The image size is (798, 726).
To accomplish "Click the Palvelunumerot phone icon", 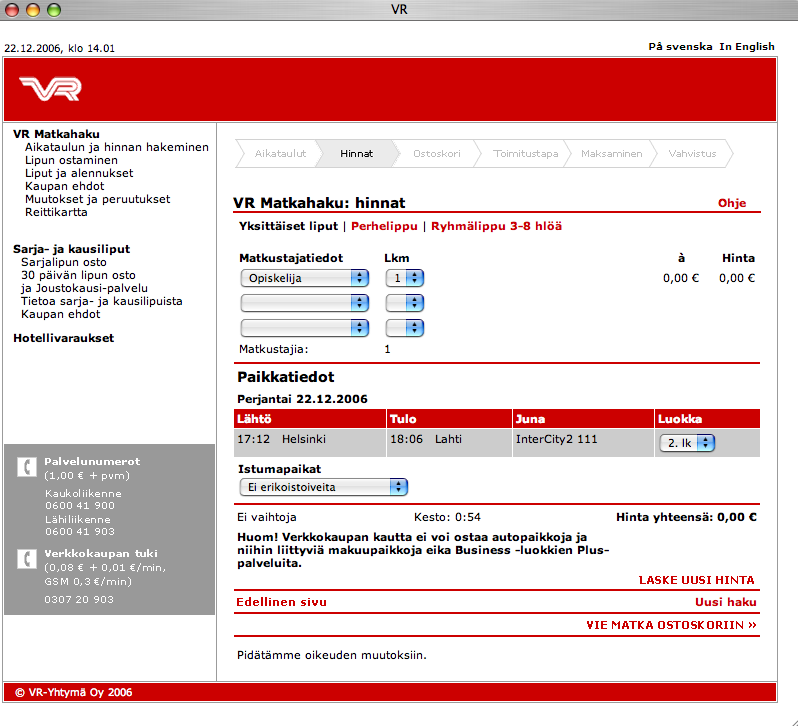I will (26, 467).
